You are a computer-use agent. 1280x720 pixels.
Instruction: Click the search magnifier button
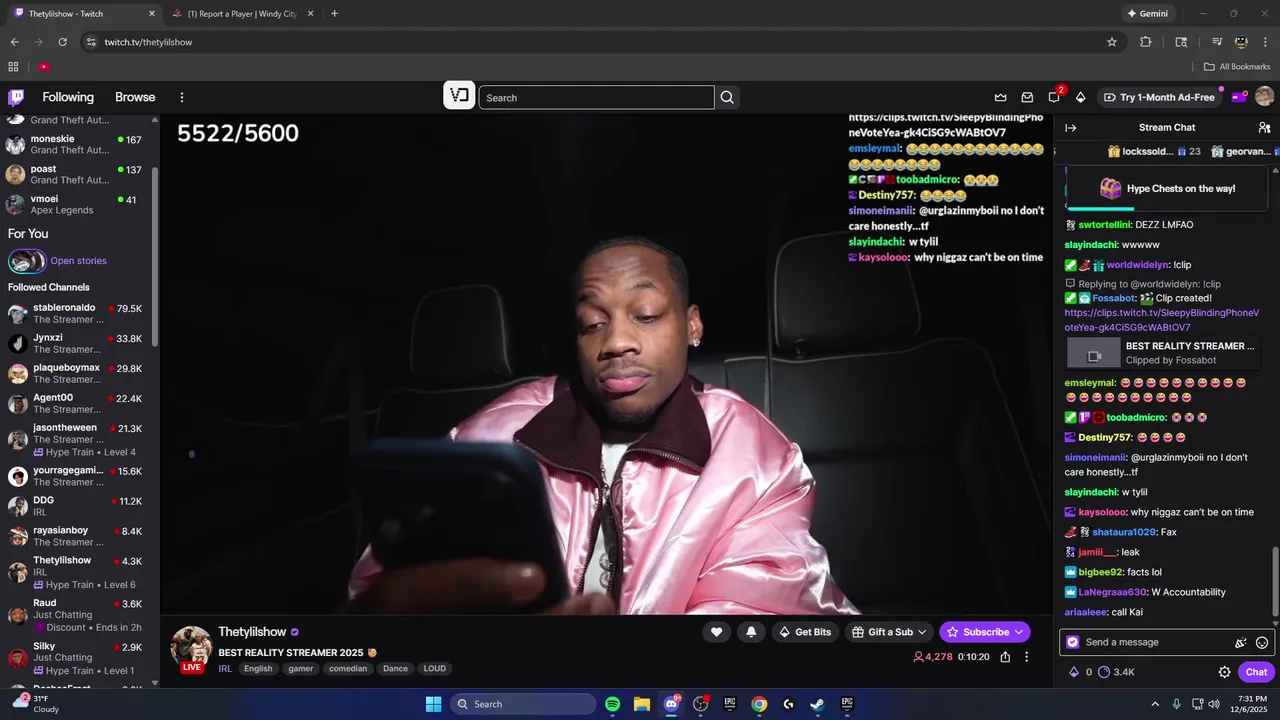click(x=727, y=97)
